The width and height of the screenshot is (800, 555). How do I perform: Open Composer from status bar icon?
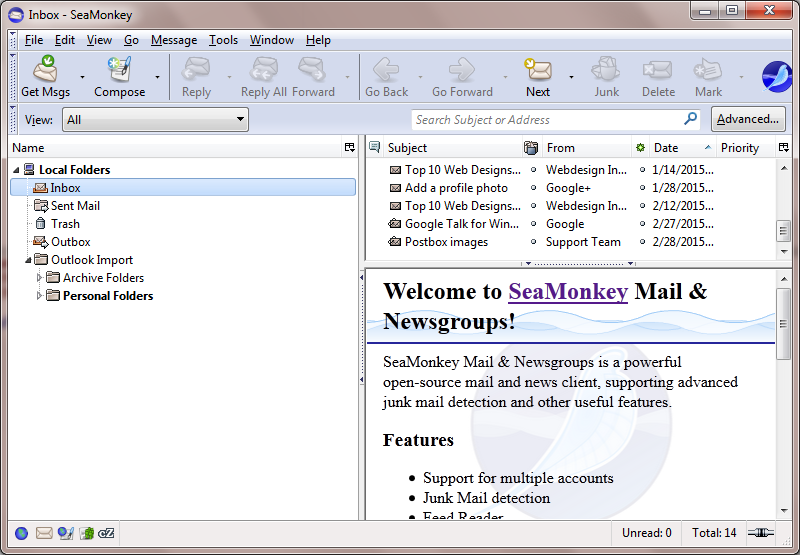66,534
